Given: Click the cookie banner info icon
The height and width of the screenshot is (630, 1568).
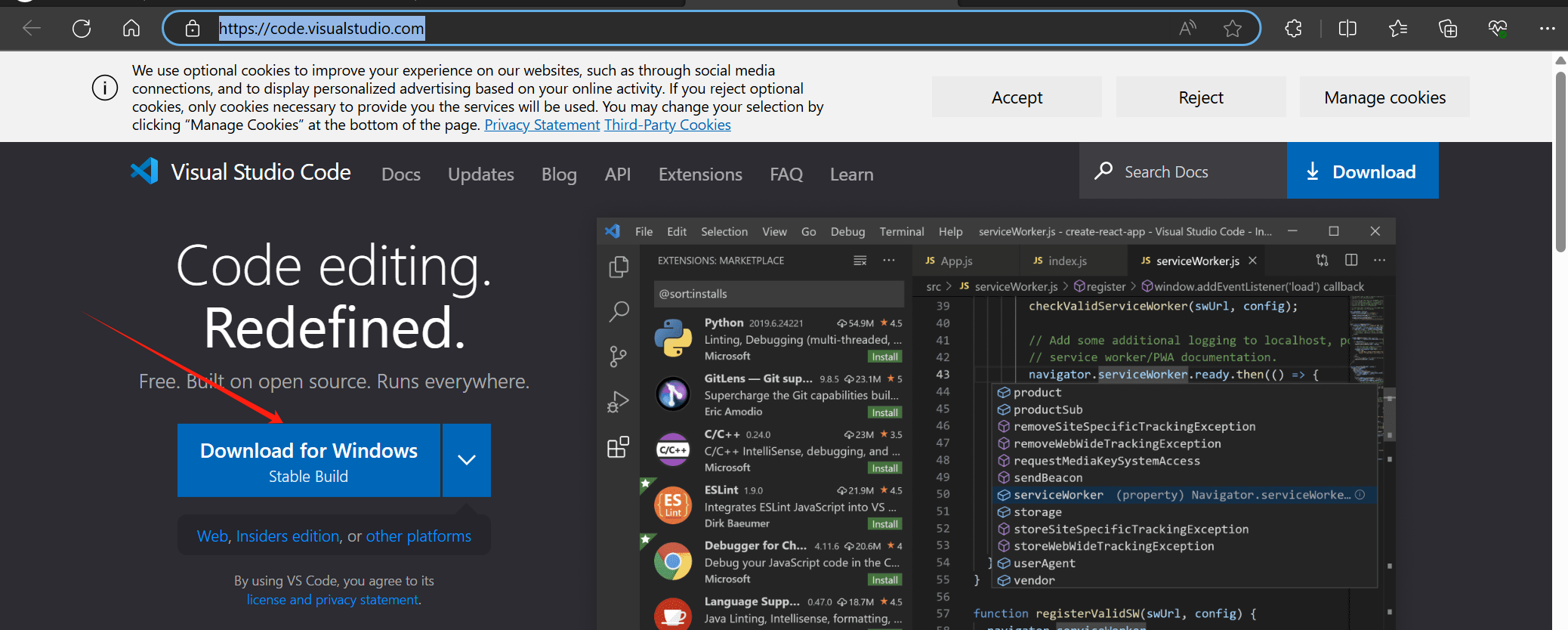Looking at the screenshot, I should coord(105,88).
